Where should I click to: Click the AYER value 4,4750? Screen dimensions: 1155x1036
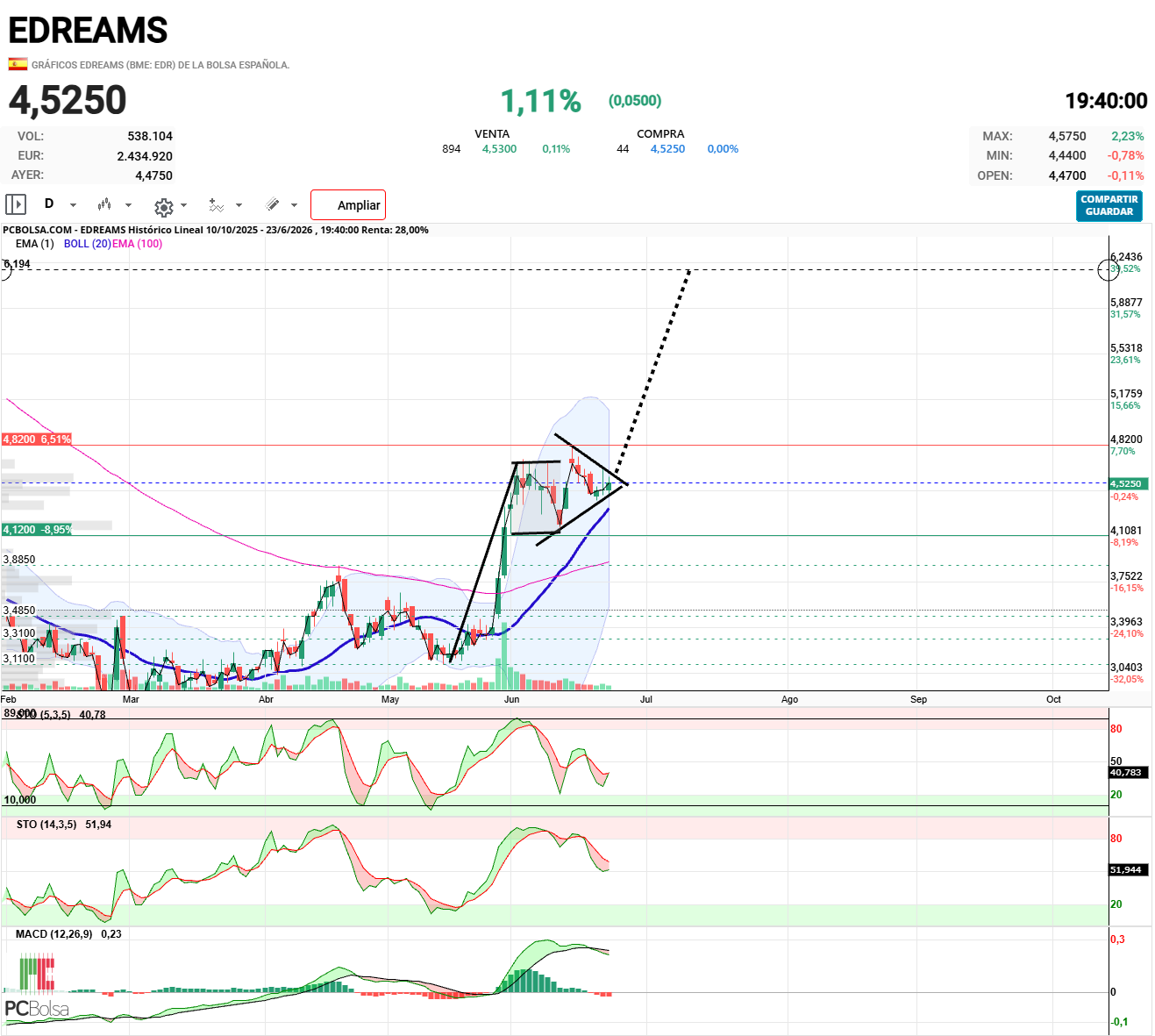click(x=153, y=175)
